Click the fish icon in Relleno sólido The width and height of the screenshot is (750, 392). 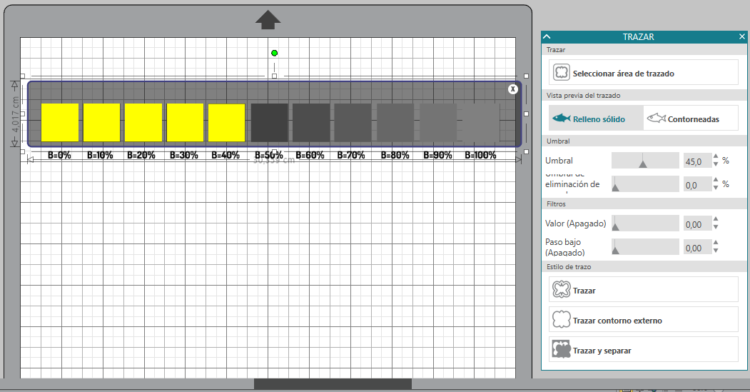[x=561, y=118]
